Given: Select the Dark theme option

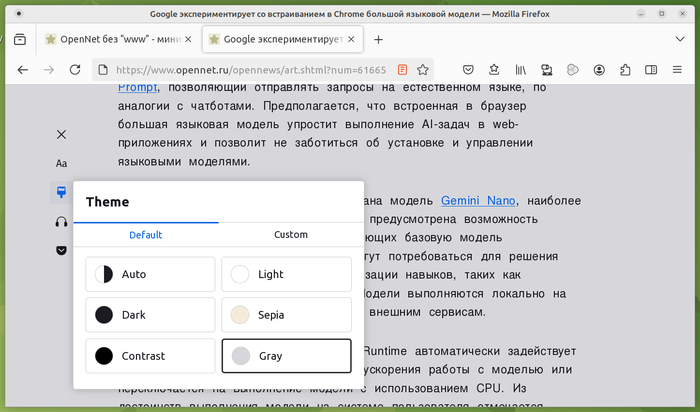Looking at the screenshot, I should click(150, 315).
